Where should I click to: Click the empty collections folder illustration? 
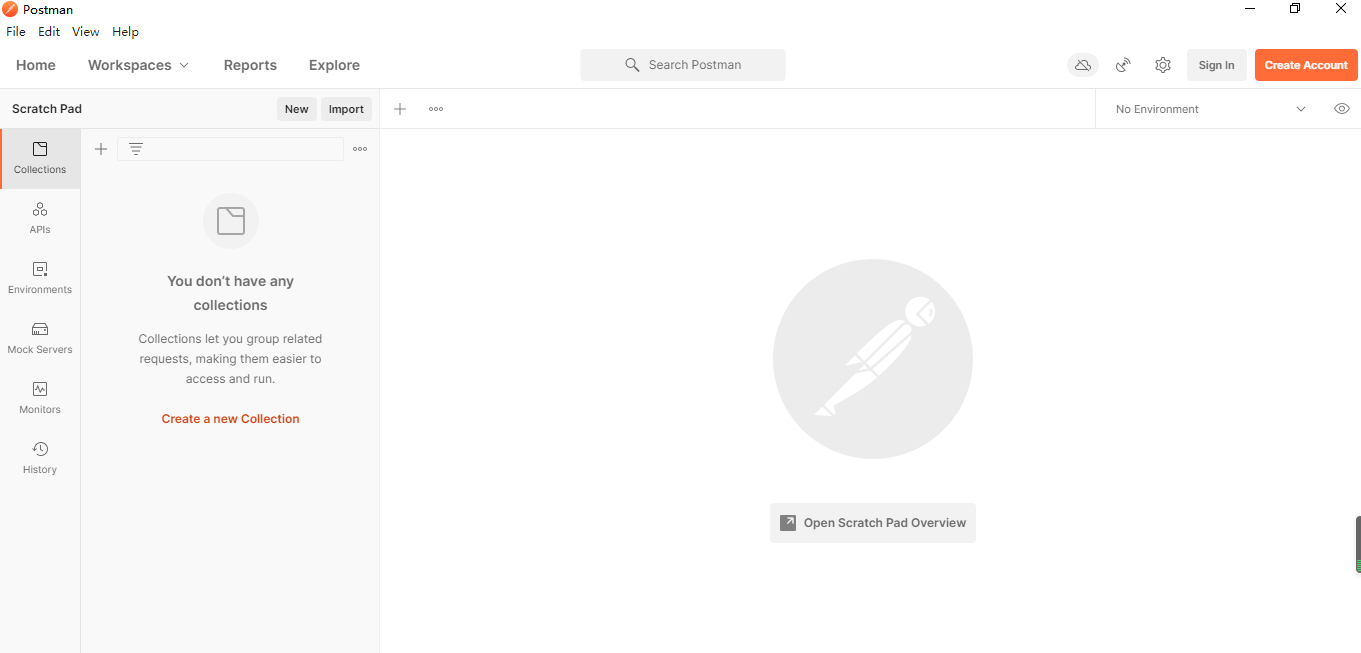[231, 221]
